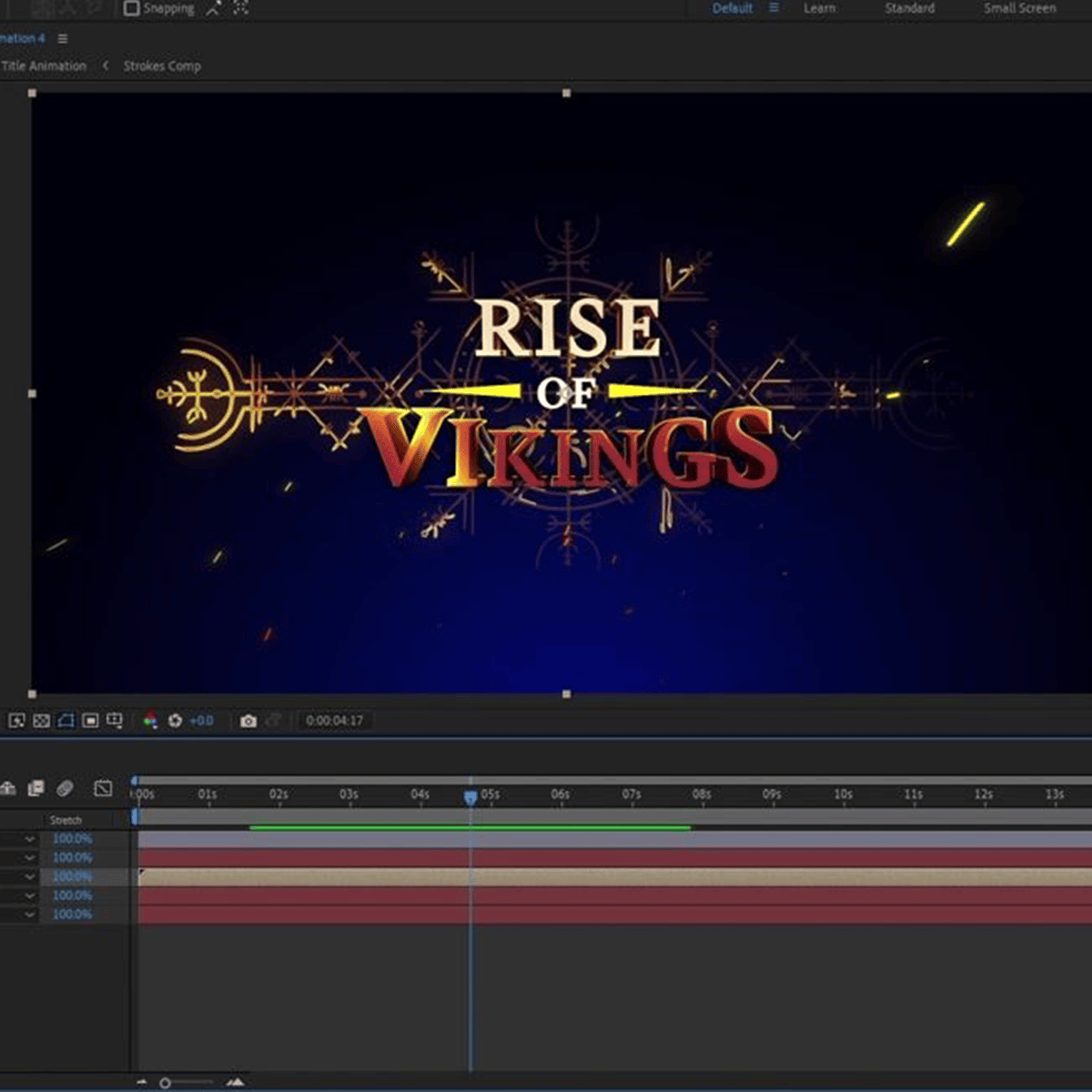Click the Stretch column header

[x=66, y=820]
